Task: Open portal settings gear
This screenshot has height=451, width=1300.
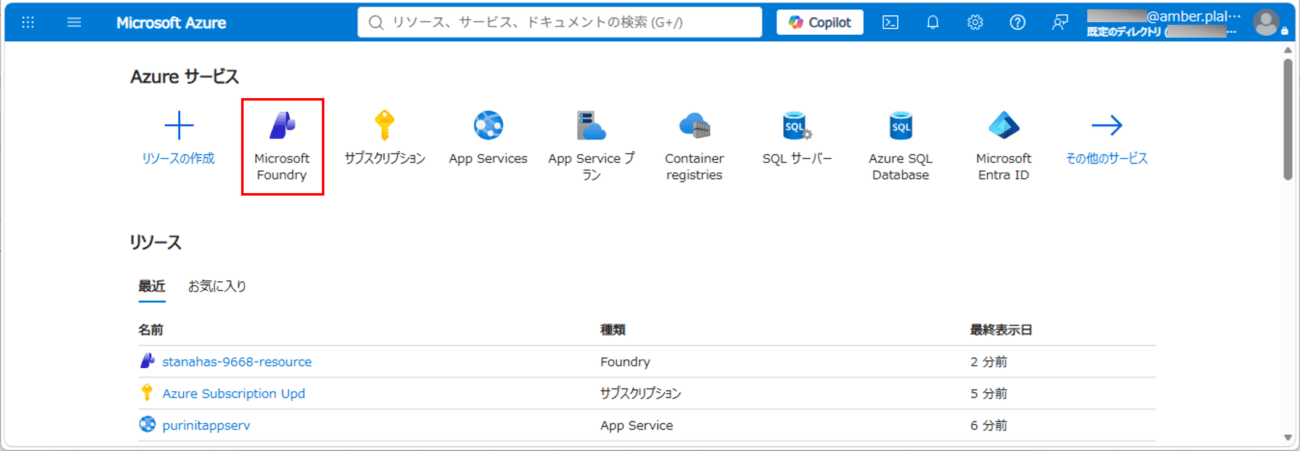Action: [975, 22]
